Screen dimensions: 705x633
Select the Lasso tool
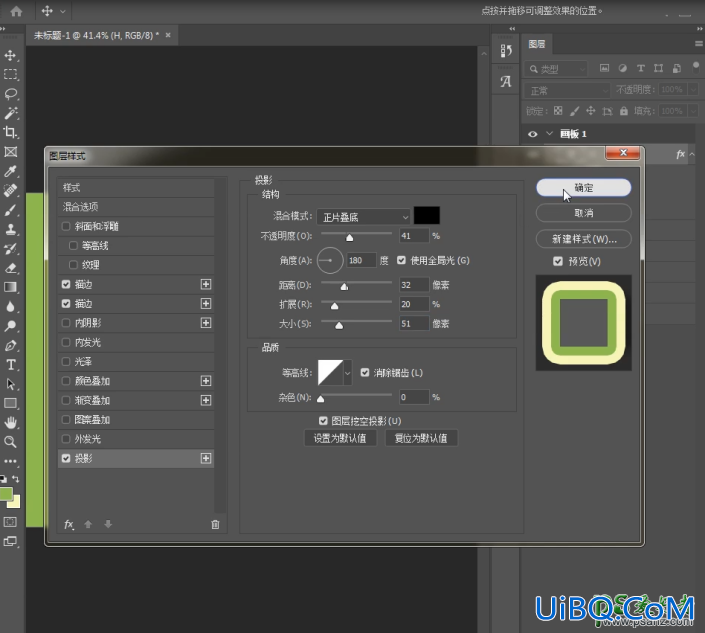click(x=10, y=94)
